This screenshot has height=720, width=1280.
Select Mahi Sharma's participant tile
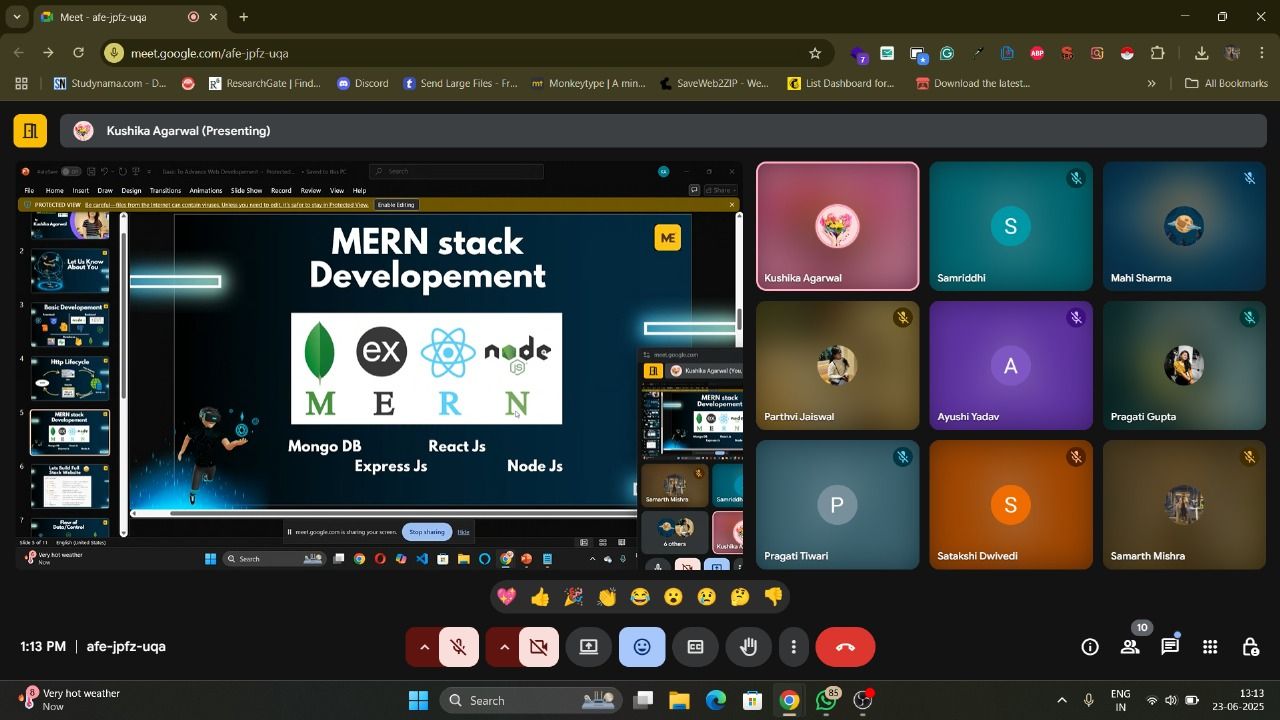[x=1184, y=226]
